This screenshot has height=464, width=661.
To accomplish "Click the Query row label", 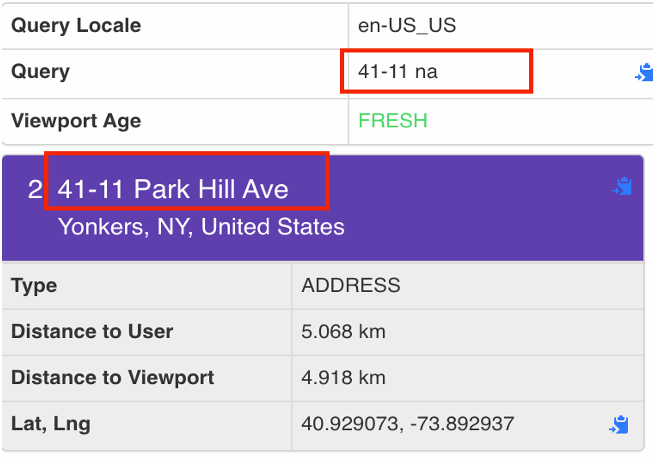I will pyautogui.click(x=41, y=72).
